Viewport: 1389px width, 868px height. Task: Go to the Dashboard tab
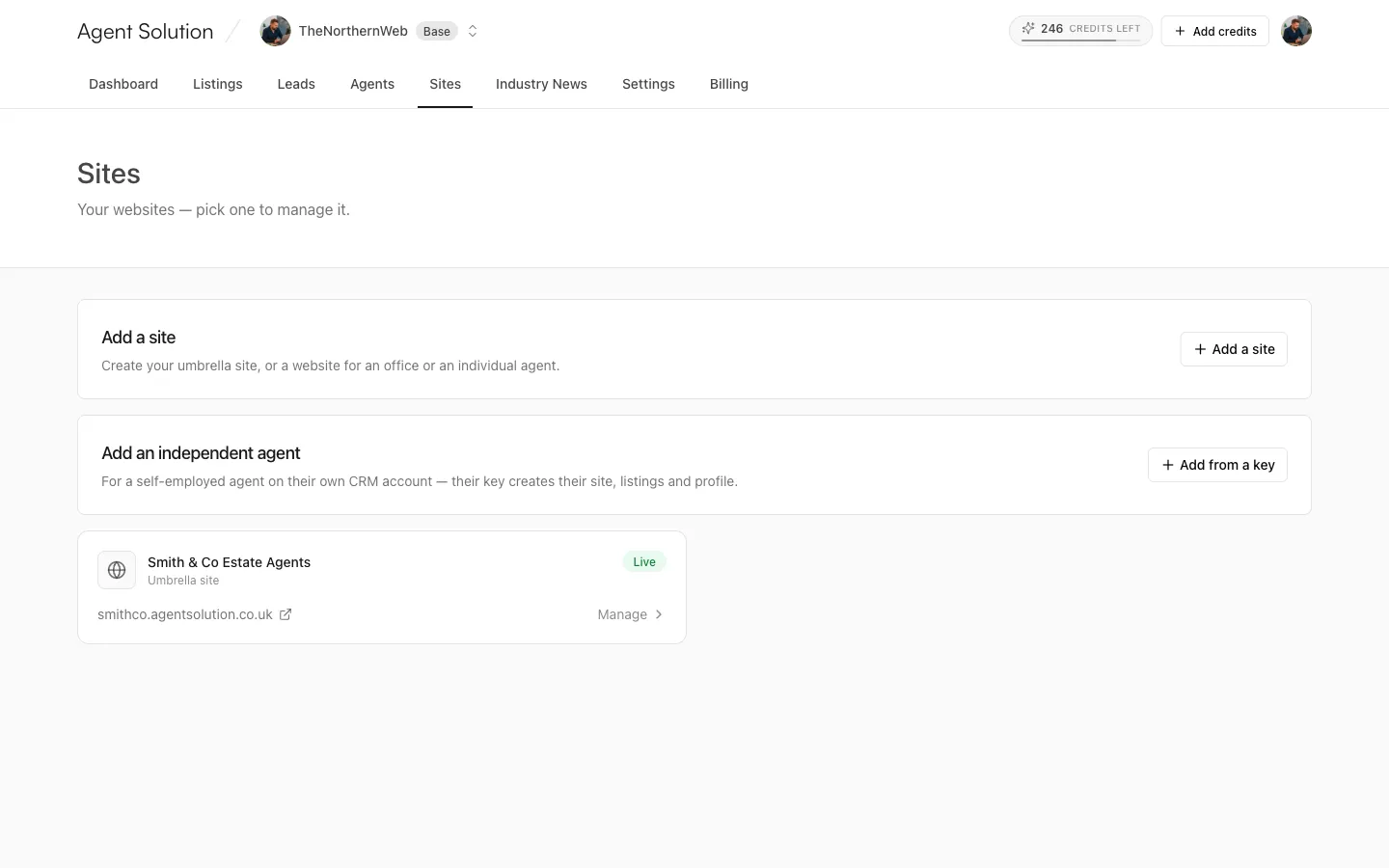pyautogui.click(x=123, y=84)
